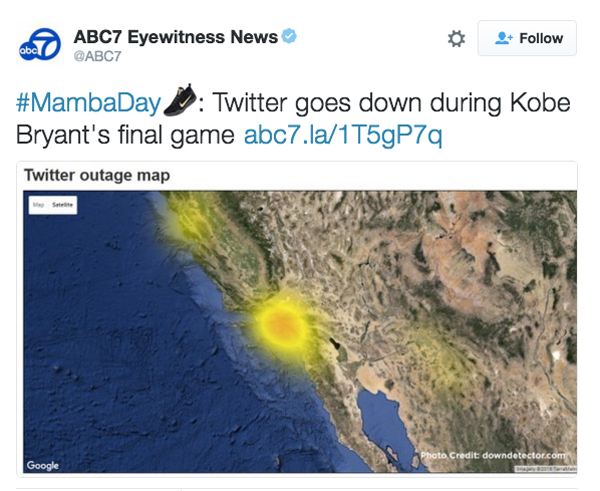The height and width of the screenshot is (491, 600).
Task: Switch to the Map view tab
Action: (x=38, y=205)
